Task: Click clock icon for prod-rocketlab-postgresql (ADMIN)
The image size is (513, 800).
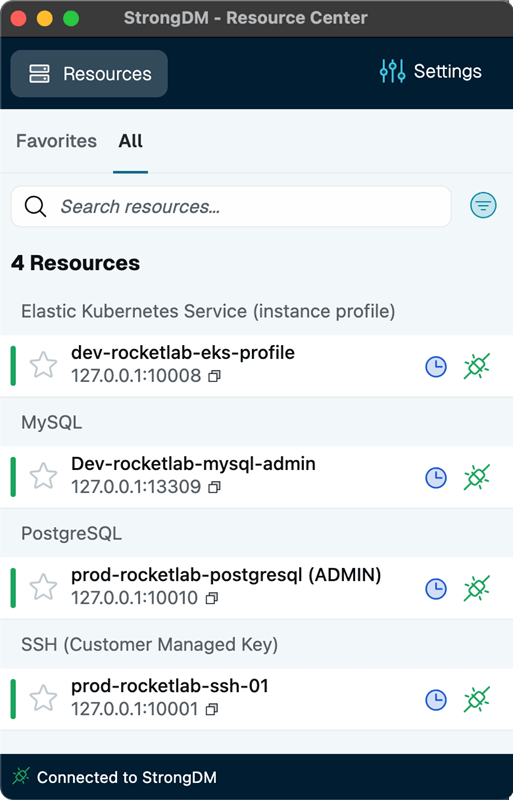Action: (436, 589)
